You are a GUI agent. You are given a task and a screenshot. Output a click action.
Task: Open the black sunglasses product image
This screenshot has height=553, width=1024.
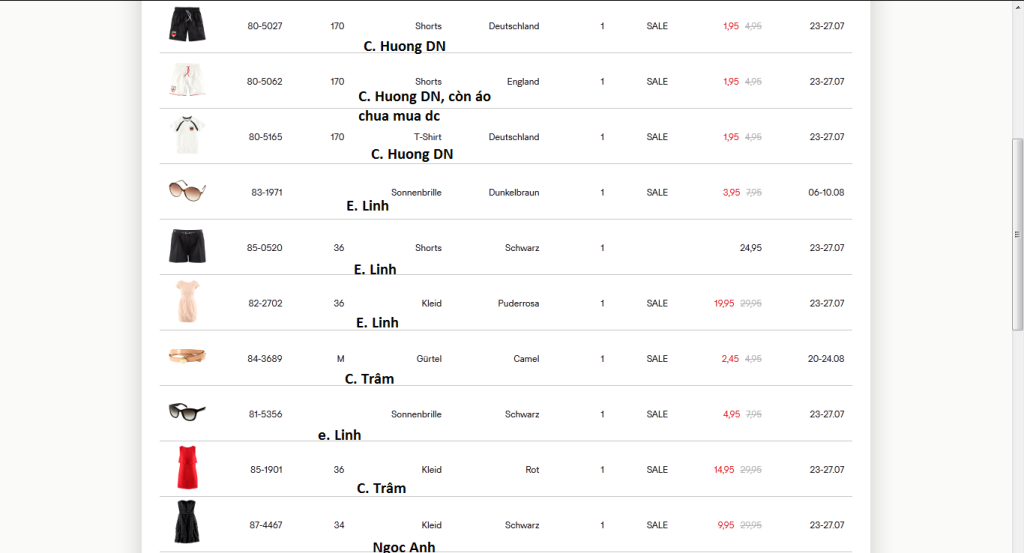[x=187, y=412]
